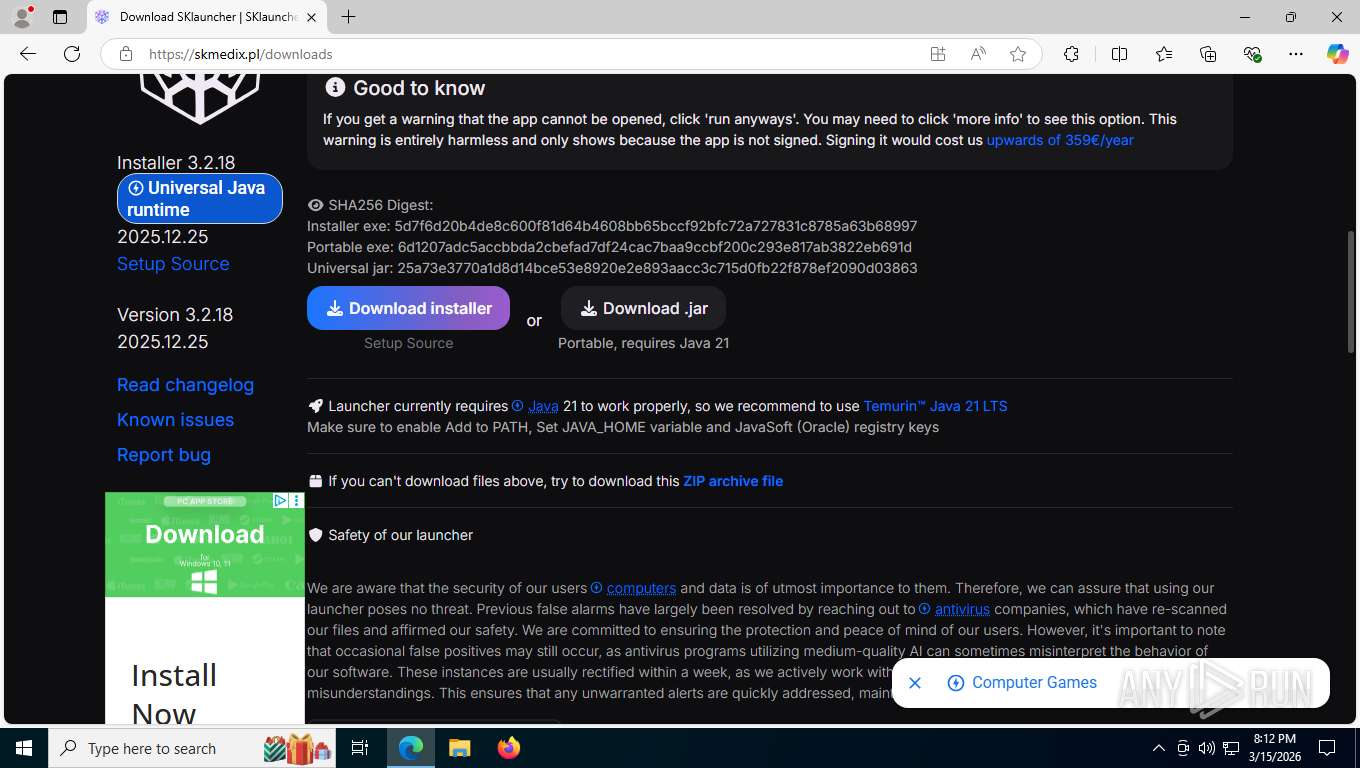Viewport: 1360px width, 768px height.
Task: Open ZIP archive file link
Action: coord(733,481)
